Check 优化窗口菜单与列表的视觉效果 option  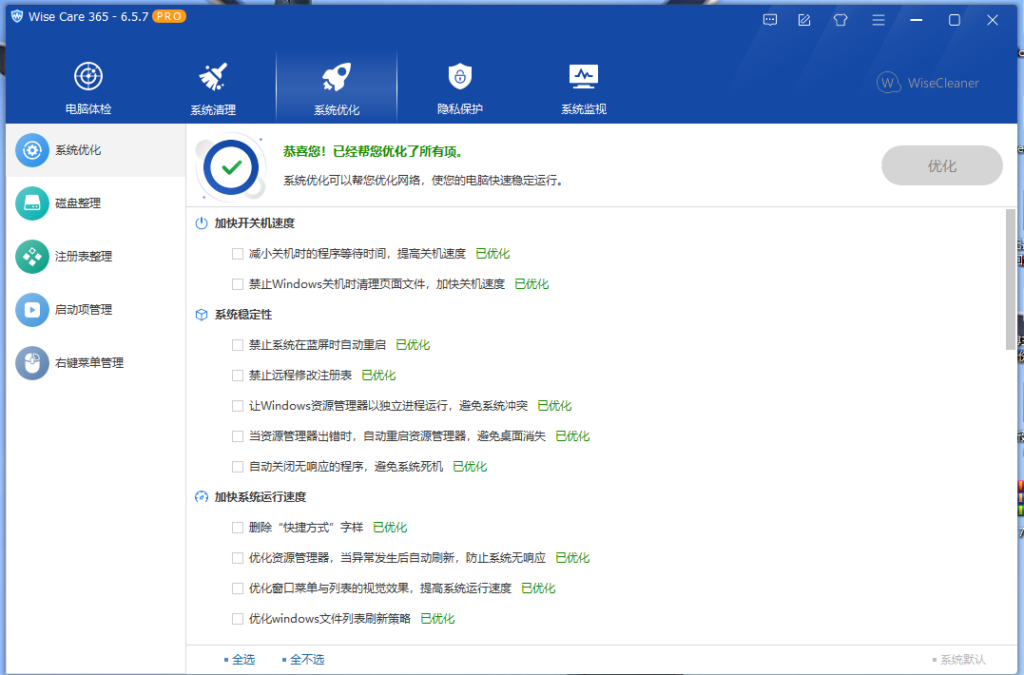(238, 588)
